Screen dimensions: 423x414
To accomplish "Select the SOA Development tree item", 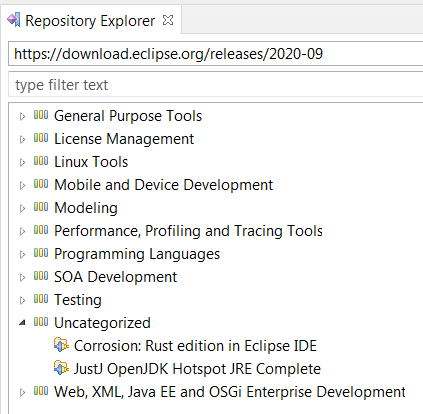I will 115,277.
